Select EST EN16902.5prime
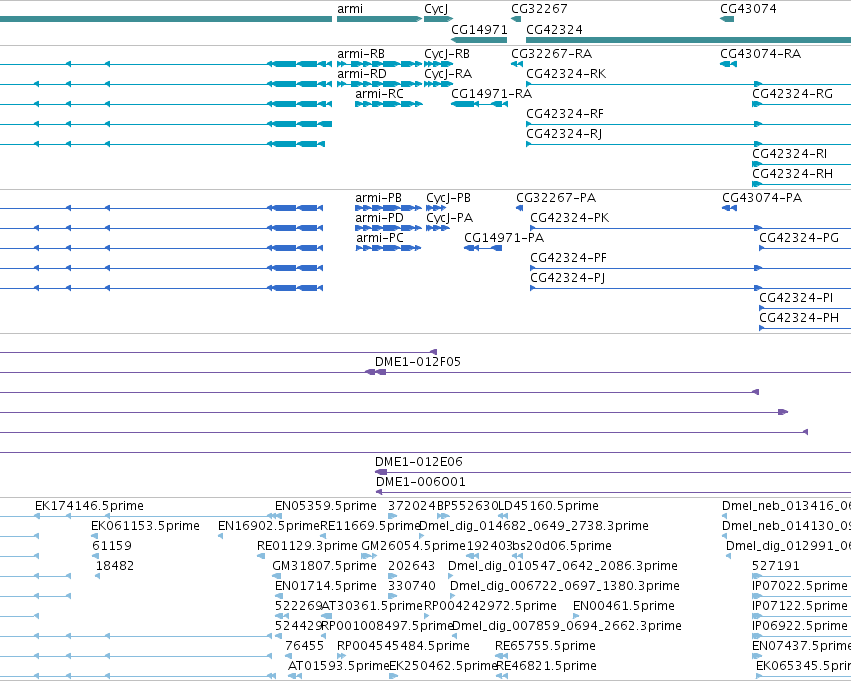This screenshot has width=851, height=681. tap(269, 526)
